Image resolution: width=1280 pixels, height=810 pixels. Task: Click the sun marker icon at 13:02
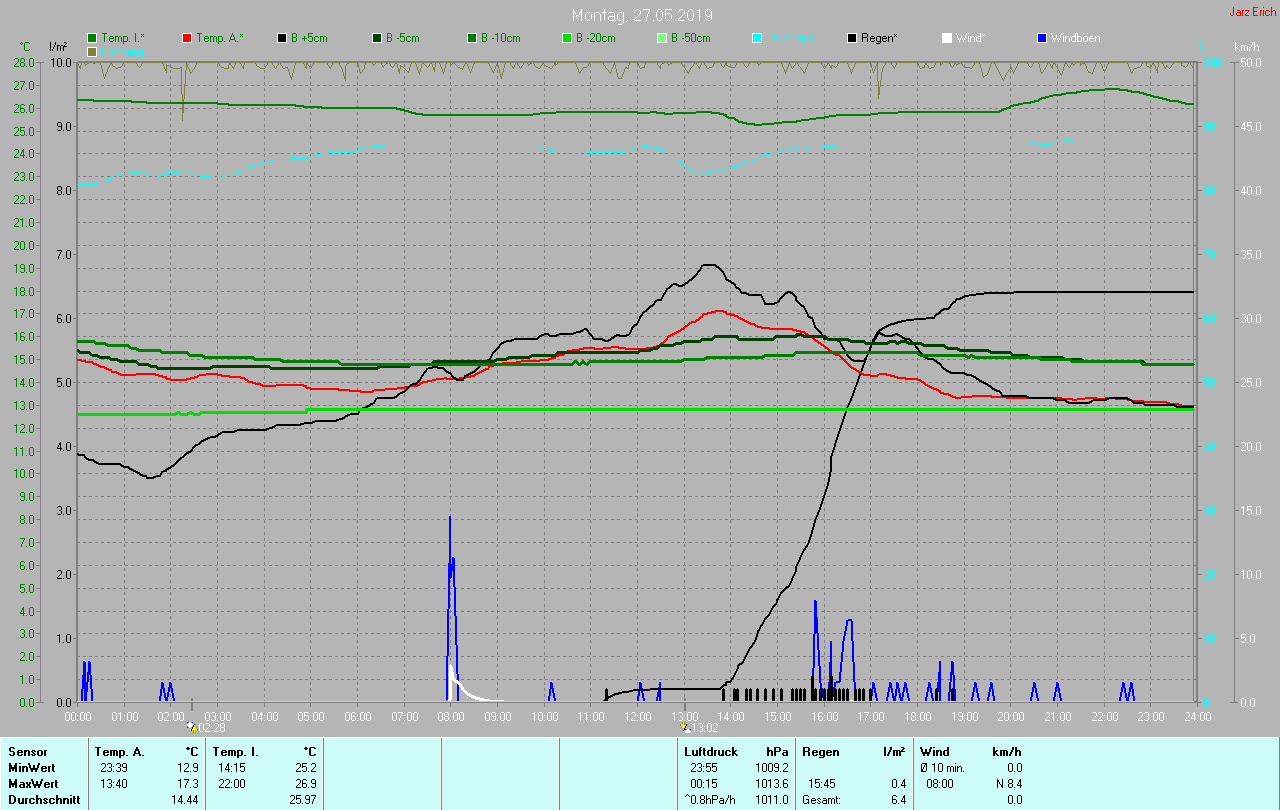point(685,728)
